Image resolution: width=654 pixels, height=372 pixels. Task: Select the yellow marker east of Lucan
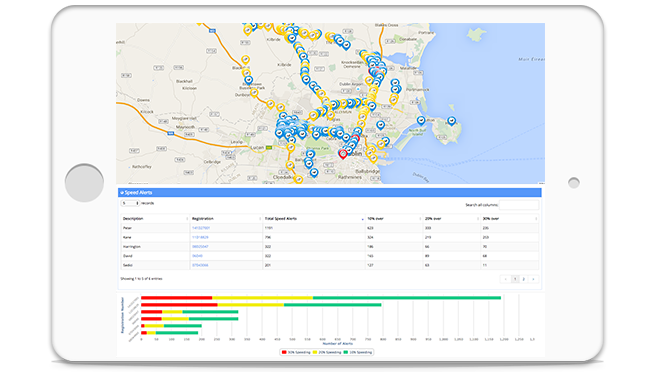291,147
